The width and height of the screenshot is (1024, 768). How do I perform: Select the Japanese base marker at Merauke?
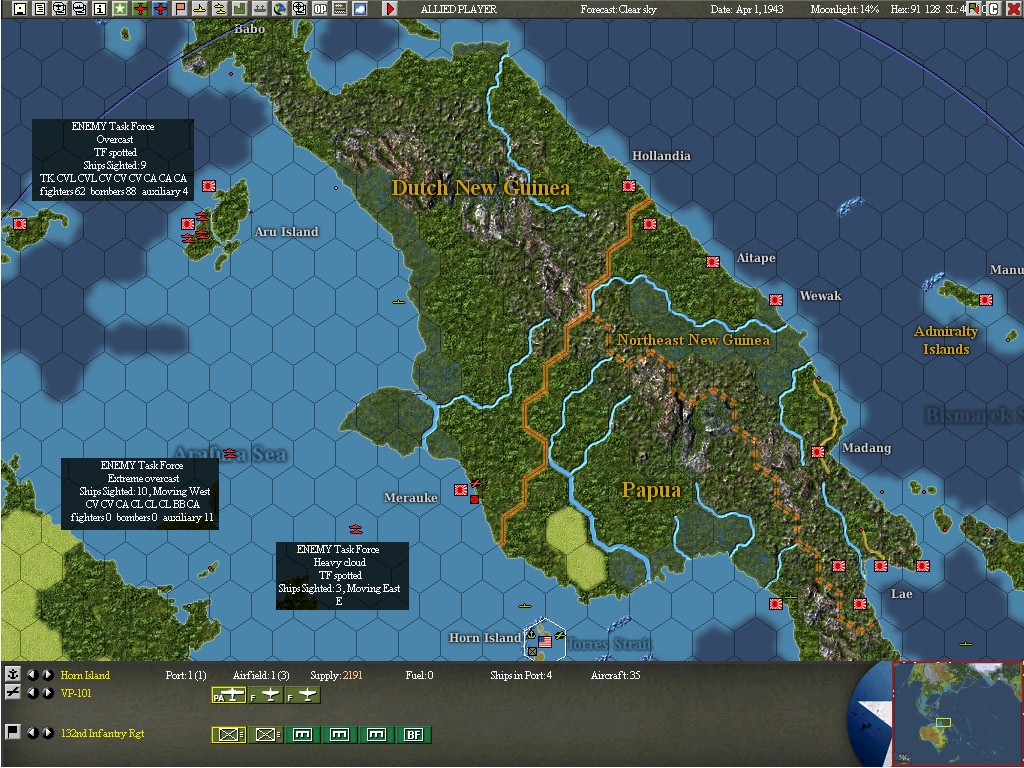coord(461,489)
